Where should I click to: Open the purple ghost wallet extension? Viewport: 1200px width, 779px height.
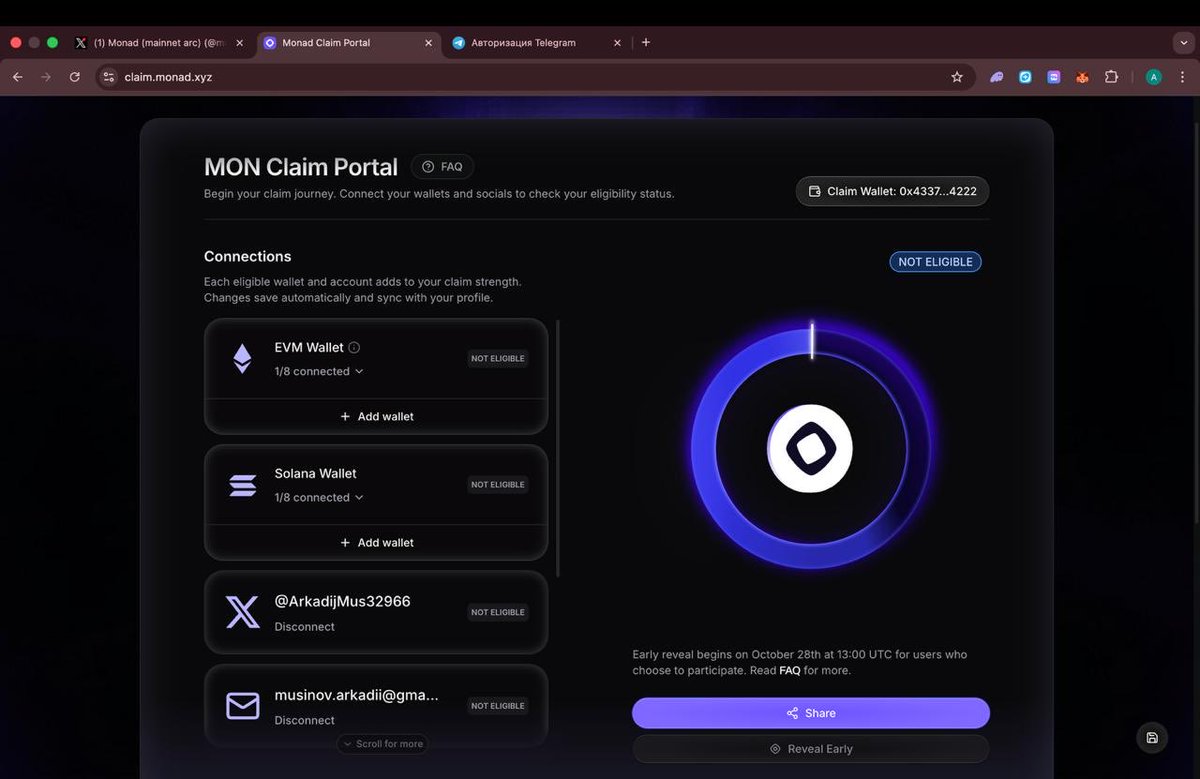(997, 77)
